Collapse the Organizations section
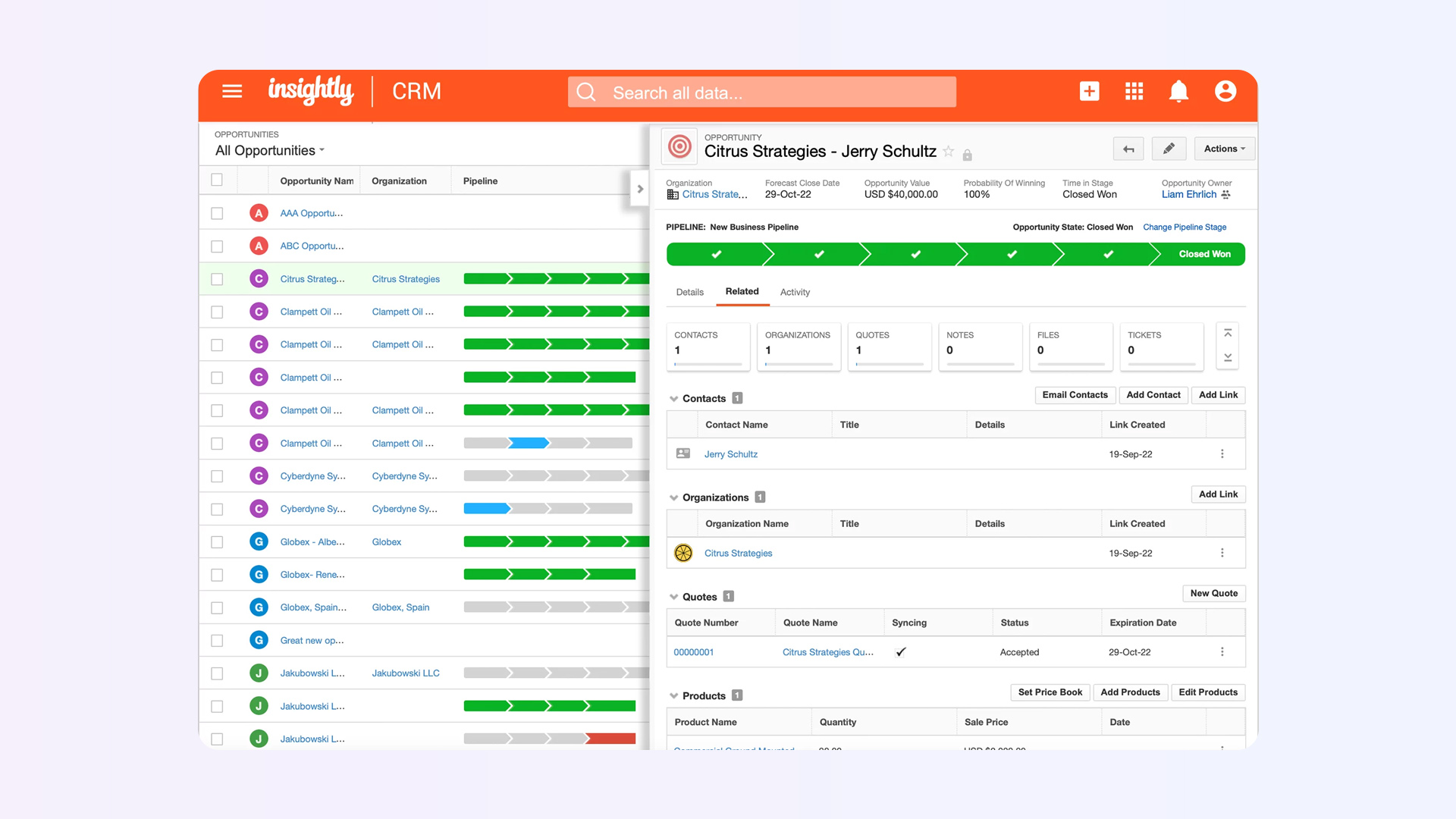 click(x=673, y=498)
